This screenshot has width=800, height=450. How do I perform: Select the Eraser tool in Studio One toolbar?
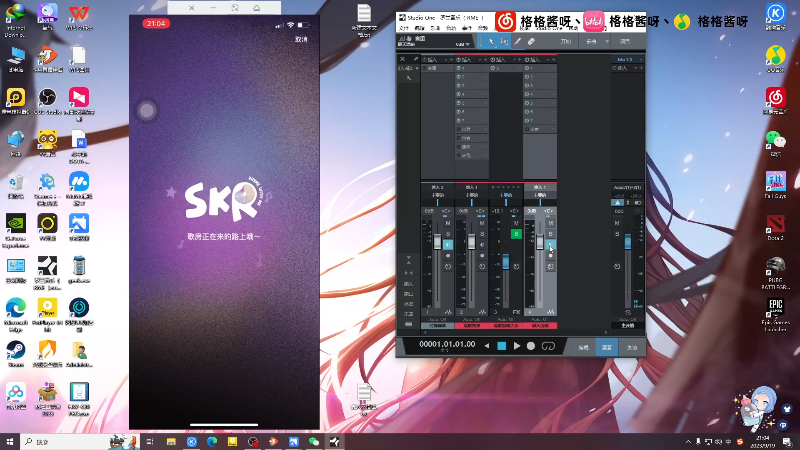point(531,41)
